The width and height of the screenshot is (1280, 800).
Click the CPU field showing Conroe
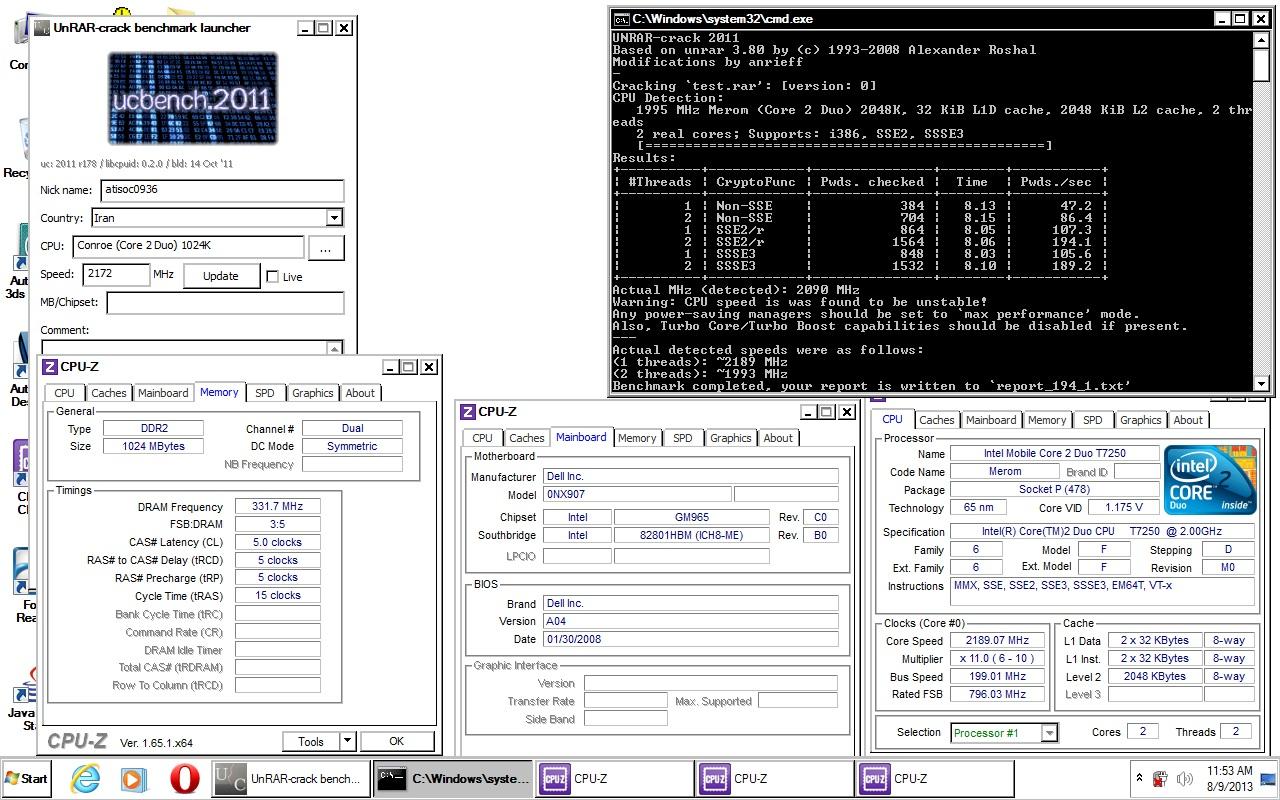point(187,246)
